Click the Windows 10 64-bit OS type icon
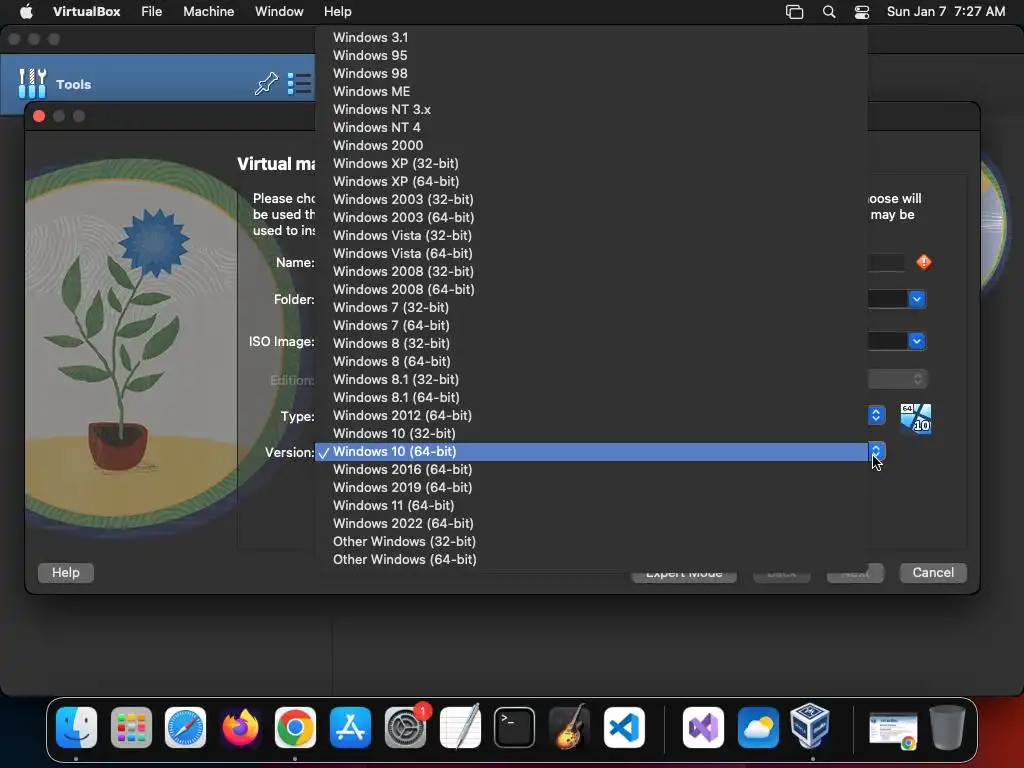This screenshot has height=768, width=1024. pos(916,419)
